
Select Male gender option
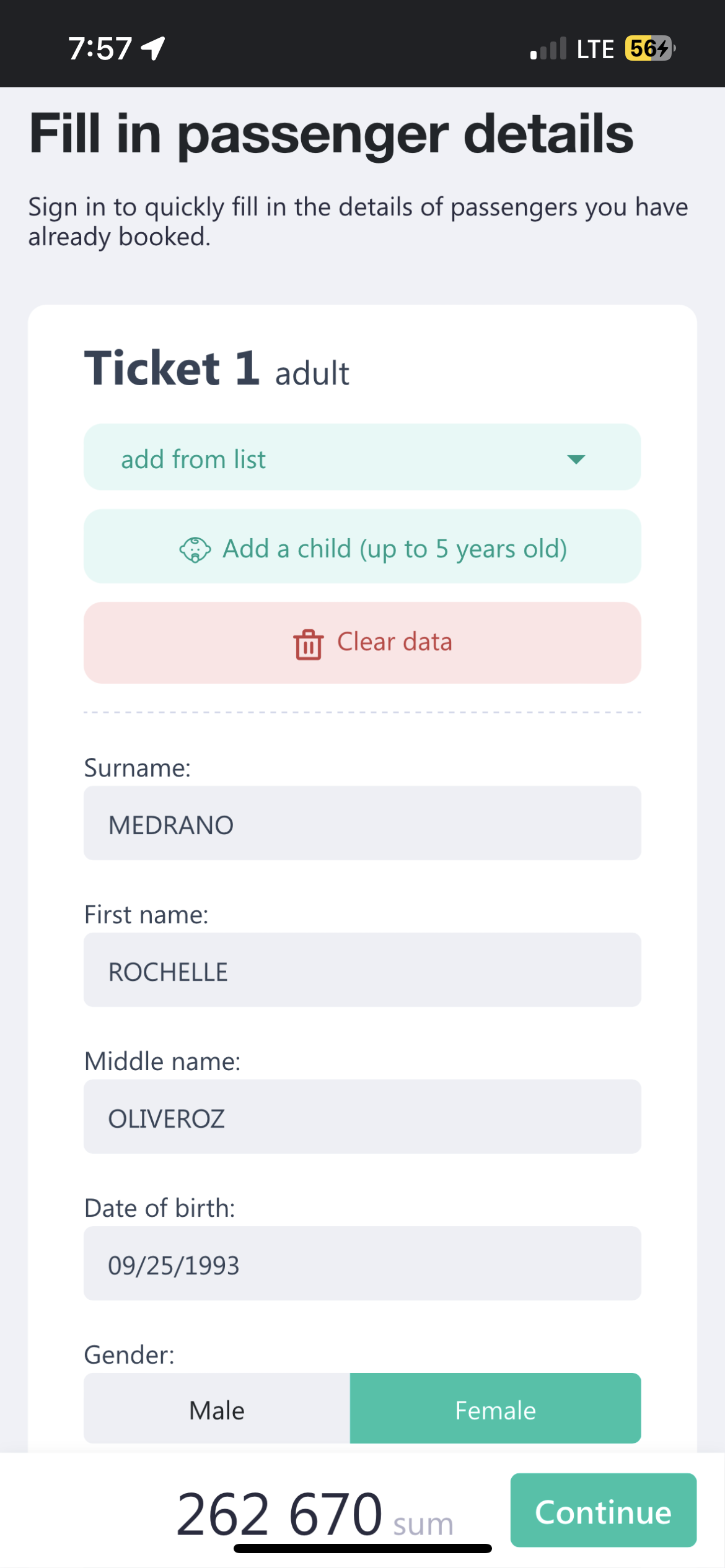pos(217,1410)
